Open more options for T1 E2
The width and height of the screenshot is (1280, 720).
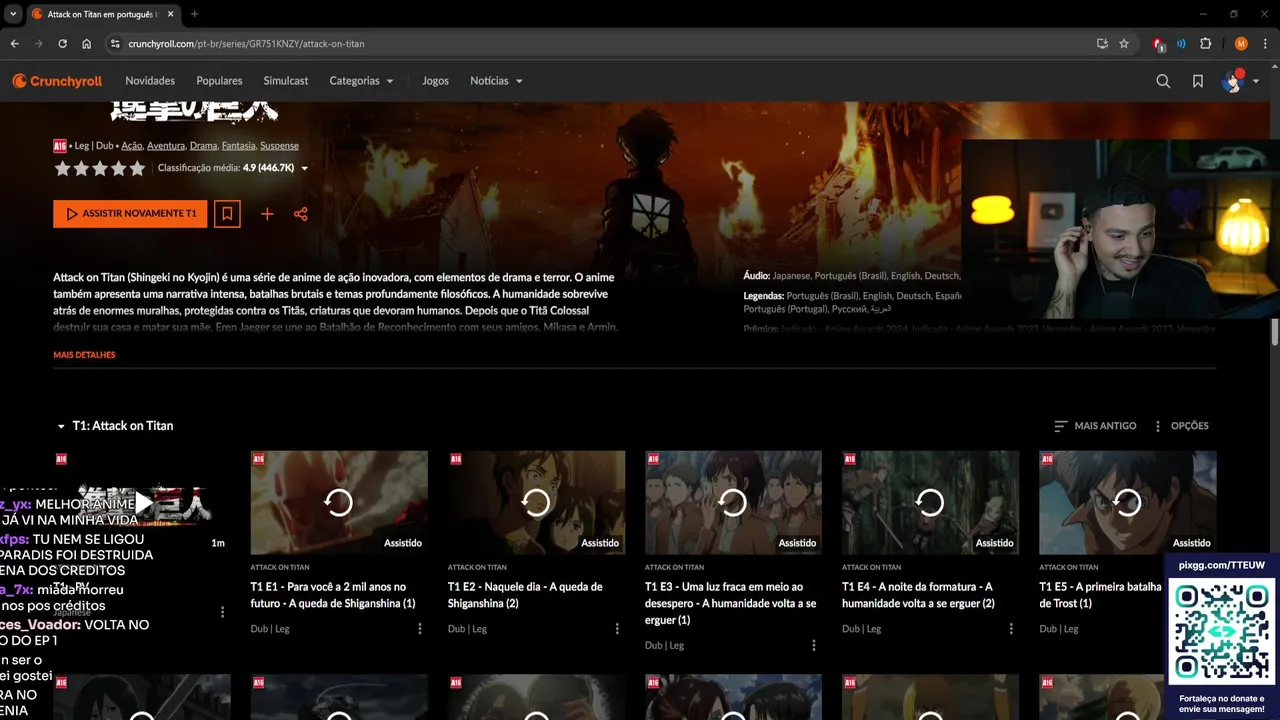[617, 629]
